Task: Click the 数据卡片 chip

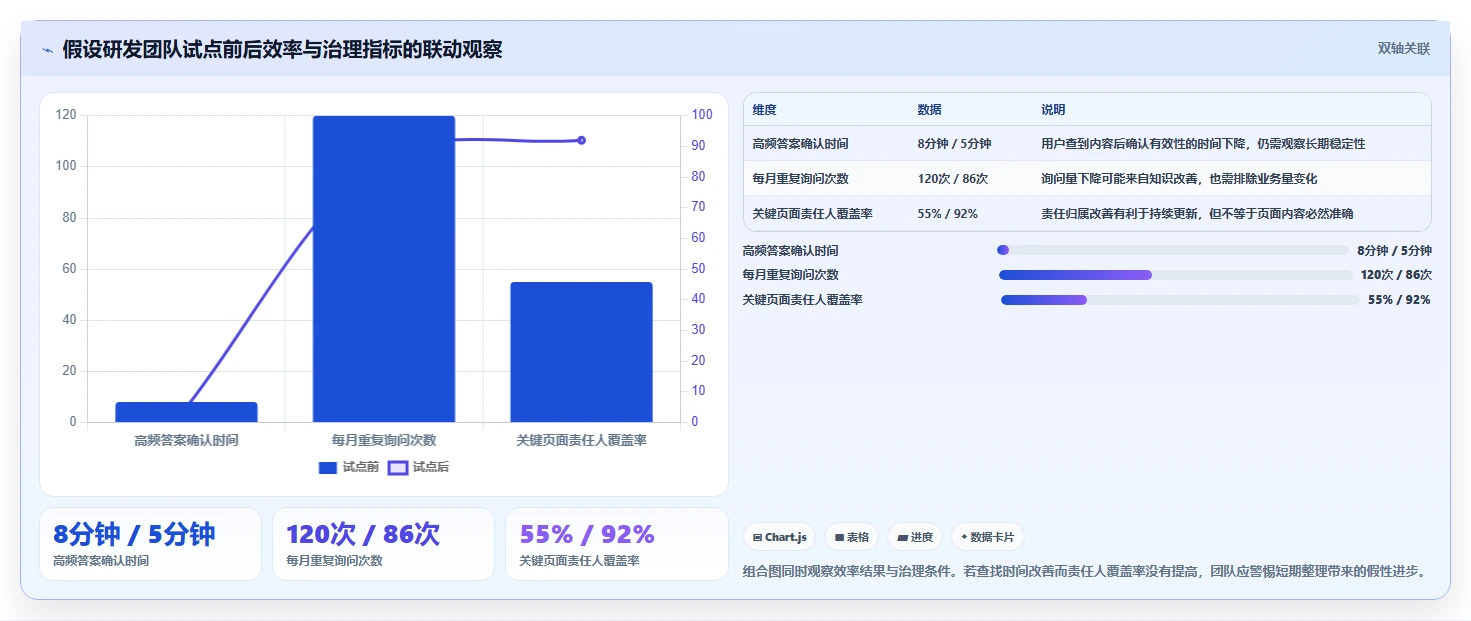Action: click(987, 537)
